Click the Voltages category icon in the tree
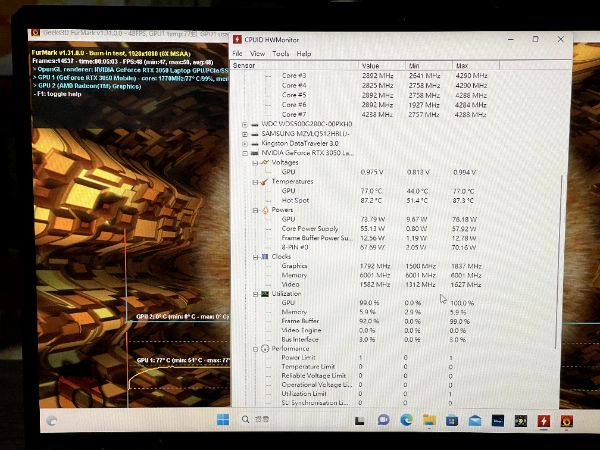 point(264,162)
